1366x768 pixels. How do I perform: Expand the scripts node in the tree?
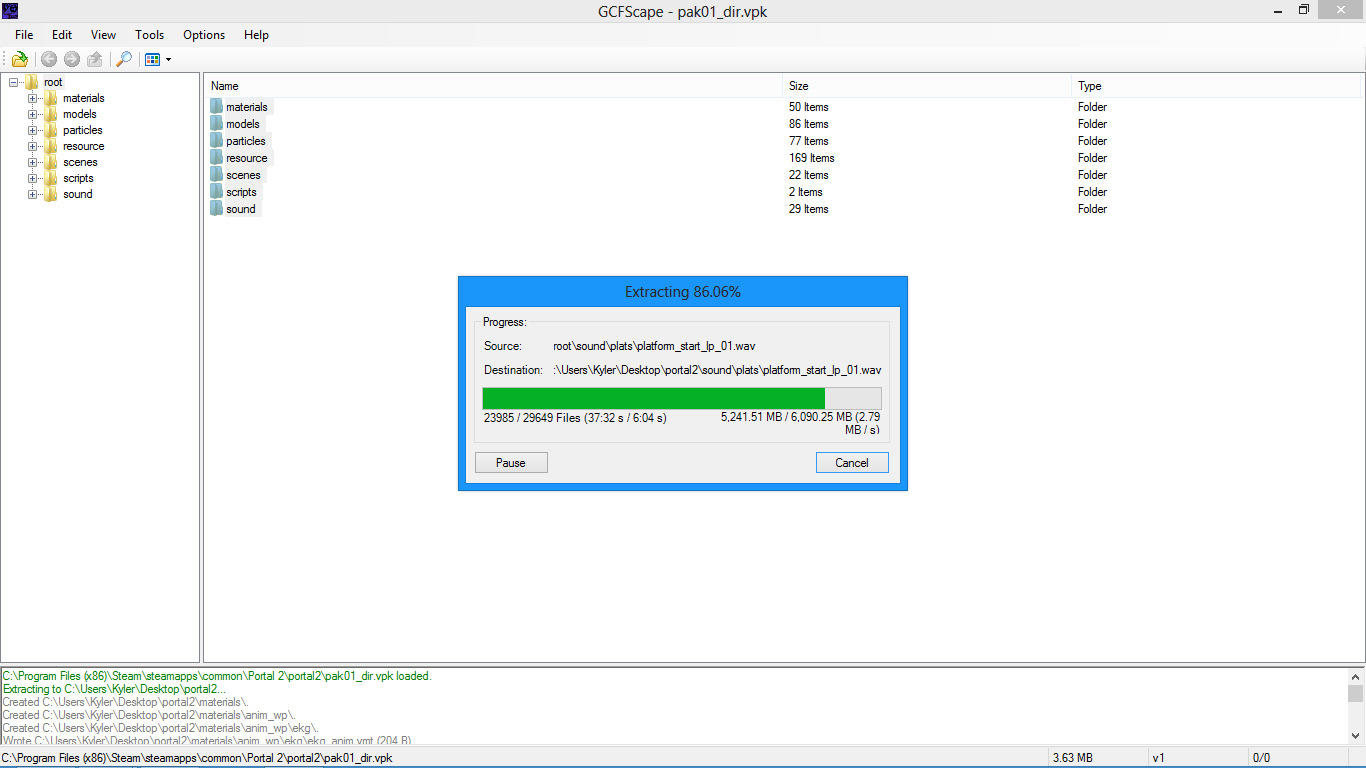tap(32, 178)
